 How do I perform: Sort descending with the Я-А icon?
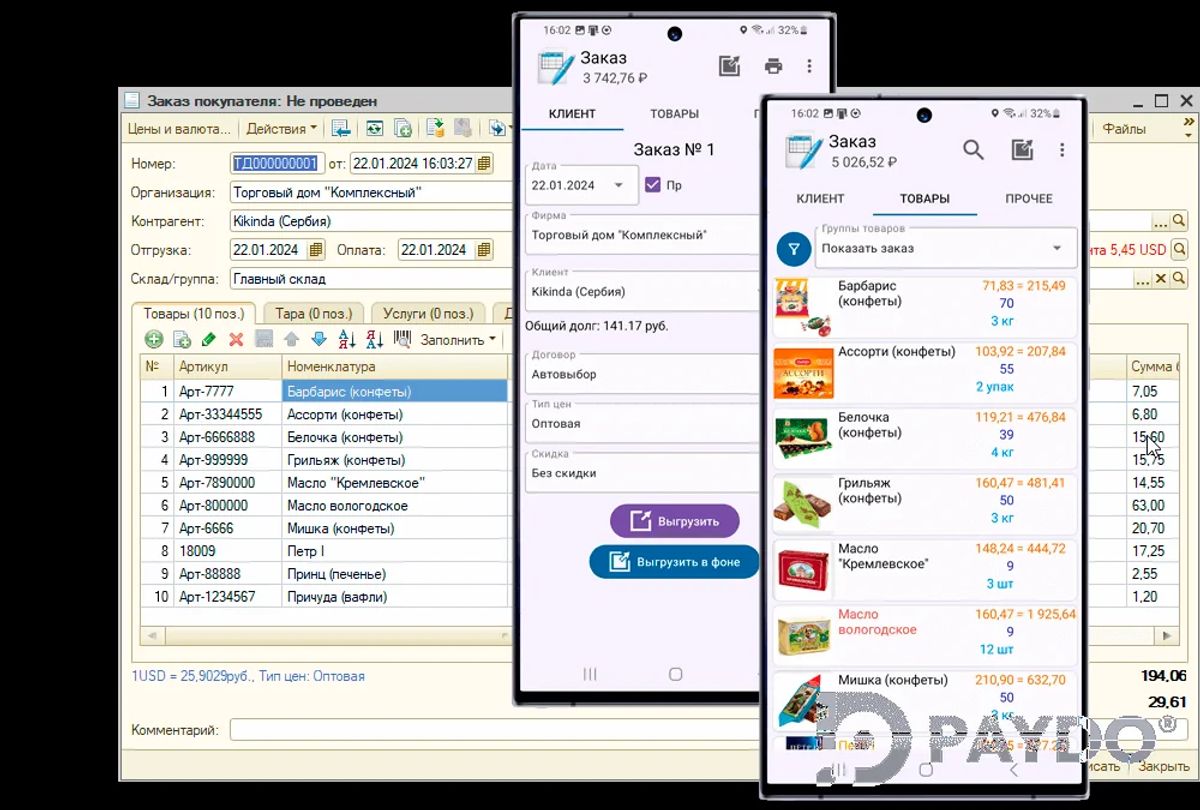[x=375, y=339]
